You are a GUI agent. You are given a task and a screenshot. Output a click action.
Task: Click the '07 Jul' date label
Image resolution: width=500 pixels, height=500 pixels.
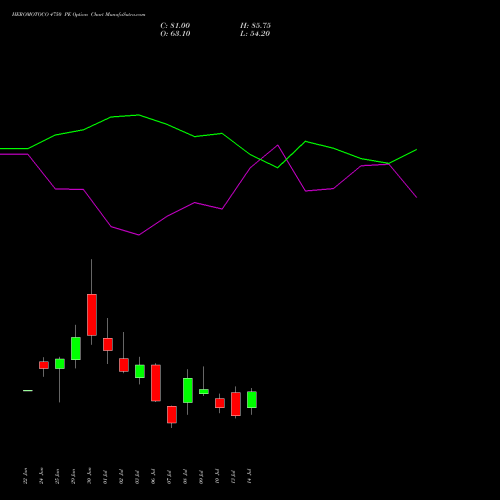(169, 476)
